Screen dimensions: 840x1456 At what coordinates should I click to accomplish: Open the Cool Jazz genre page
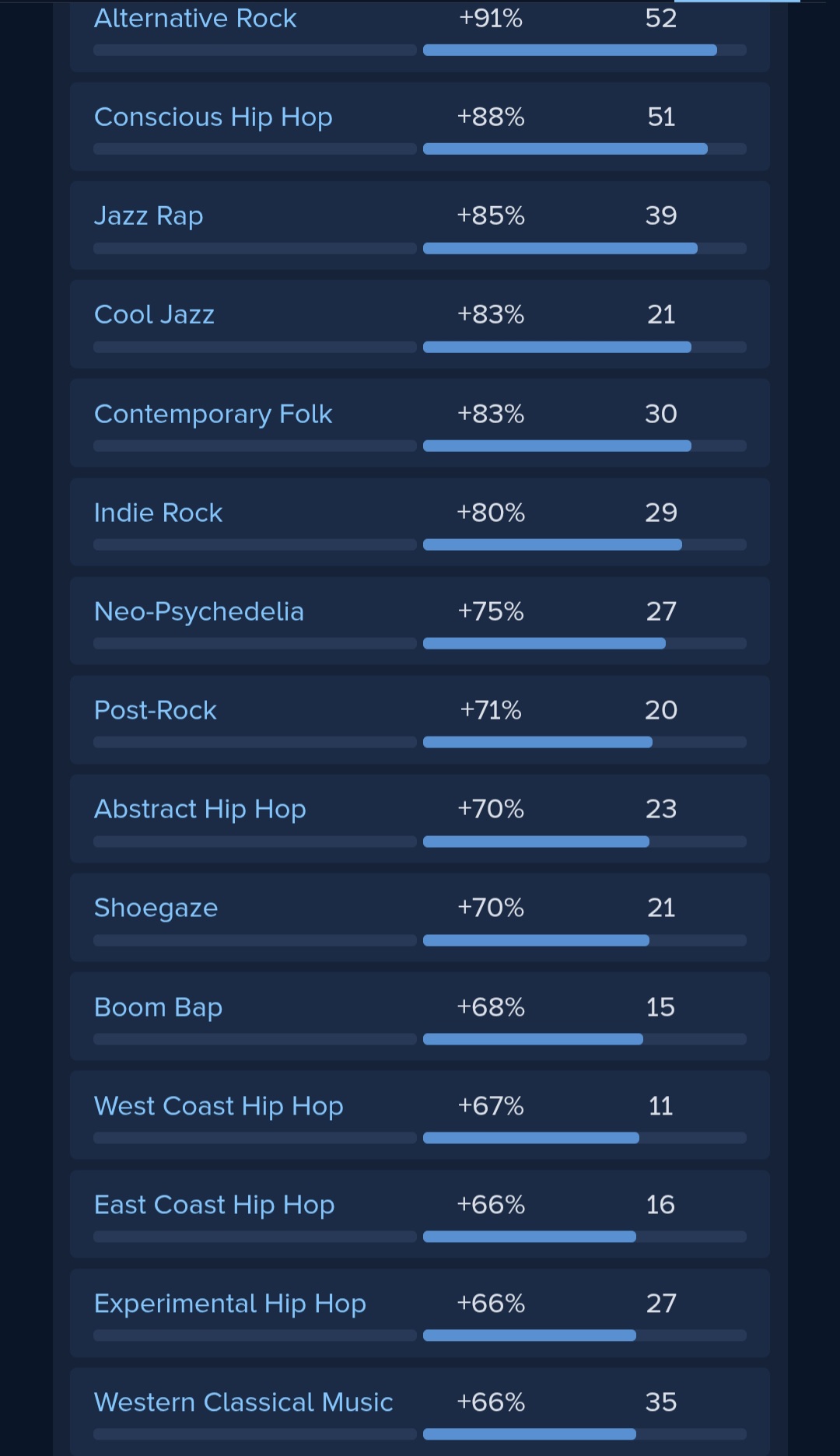click(154, 315)
